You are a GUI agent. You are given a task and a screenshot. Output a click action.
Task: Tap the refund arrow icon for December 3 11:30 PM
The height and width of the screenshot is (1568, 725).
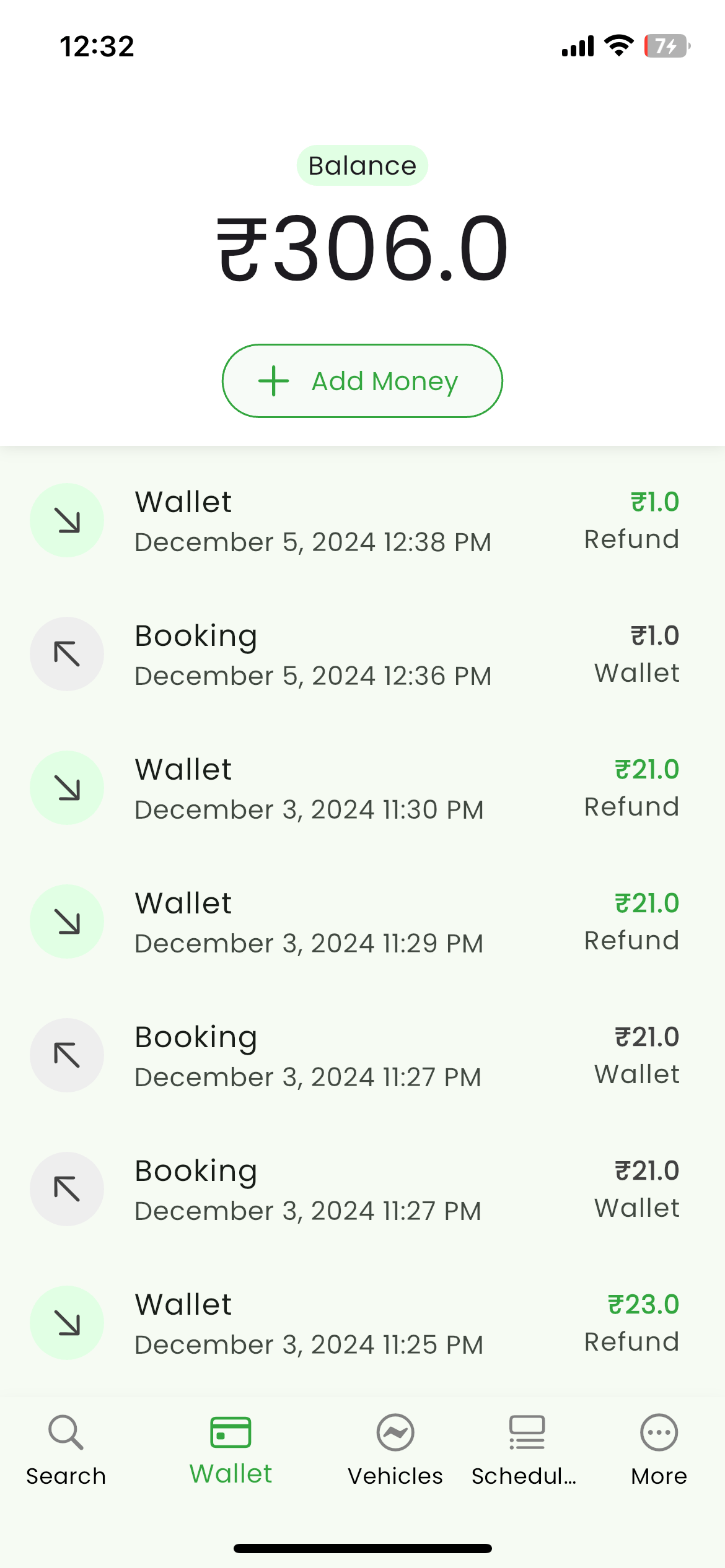tap(67, 788)
